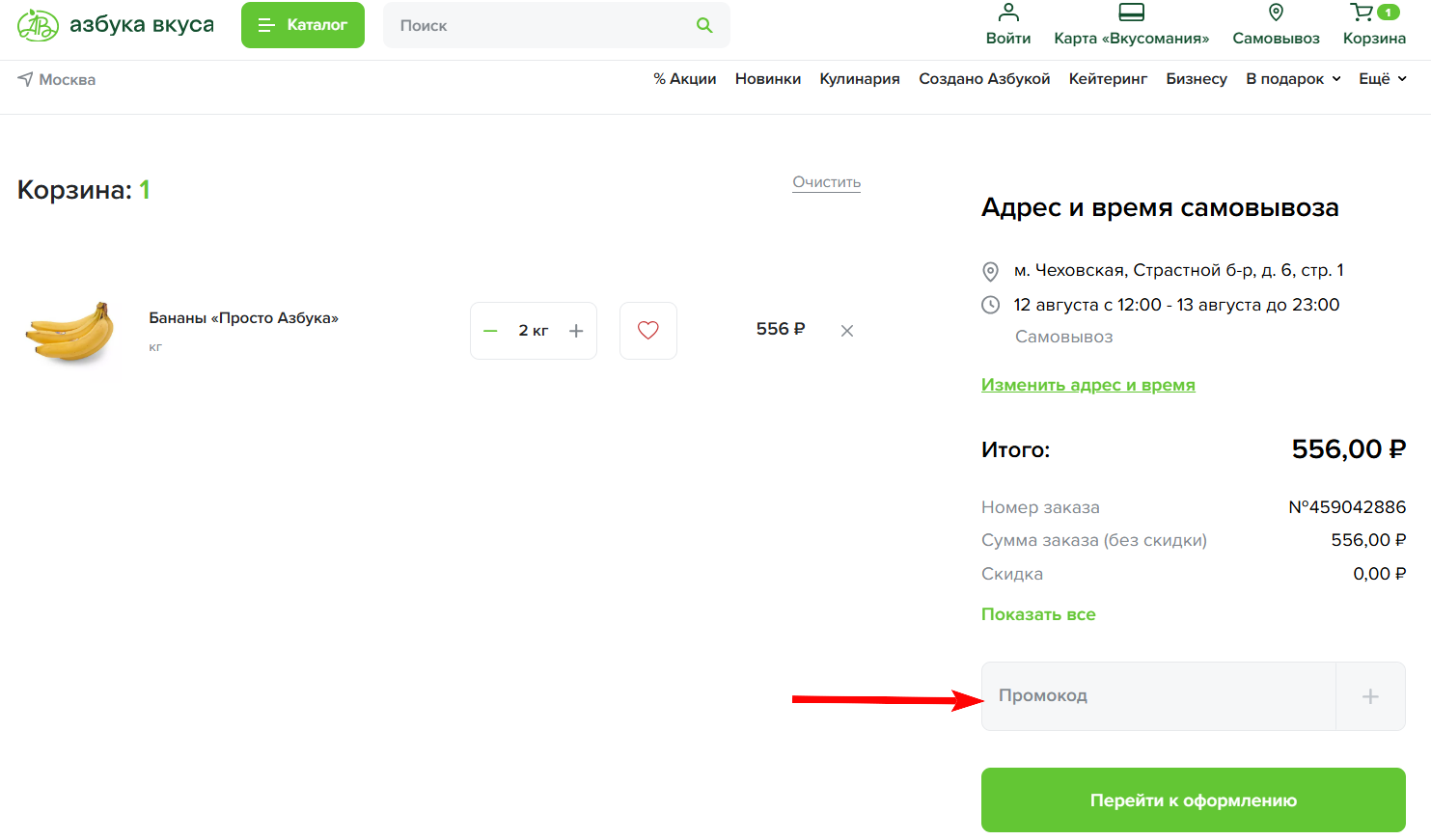Open the Каталог button
1431x840 pixels.
(302, 25)
